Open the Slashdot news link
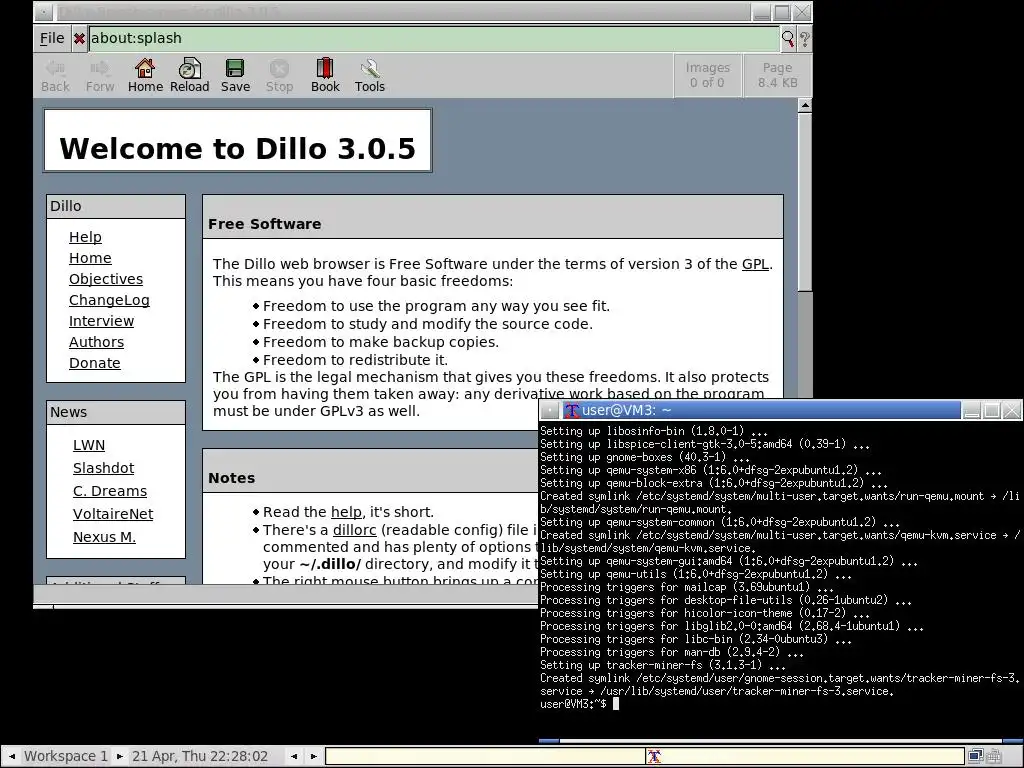The image size is (1024, 768). tap(103, 468)
